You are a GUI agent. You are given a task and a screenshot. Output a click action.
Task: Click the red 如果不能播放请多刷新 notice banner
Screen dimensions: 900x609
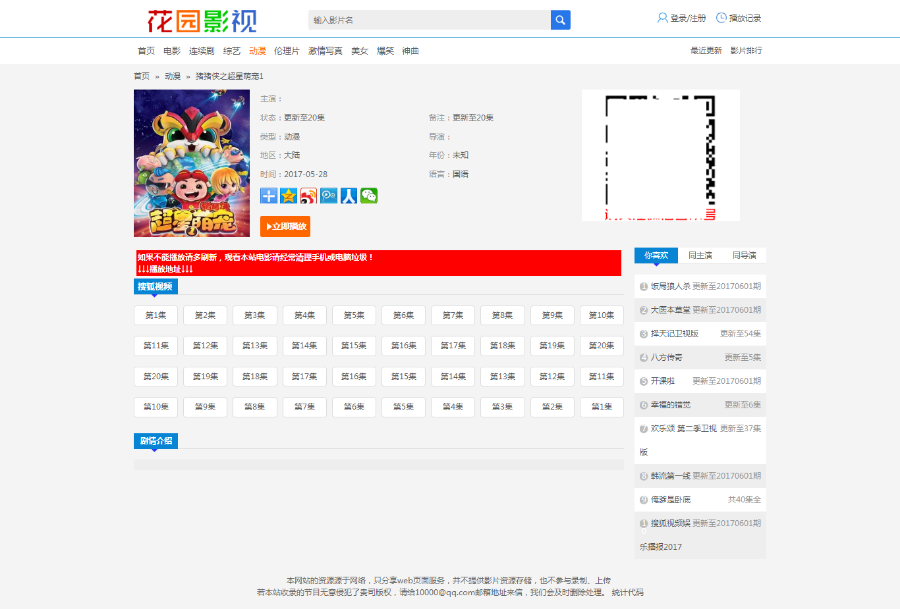[x=379, y=263]
